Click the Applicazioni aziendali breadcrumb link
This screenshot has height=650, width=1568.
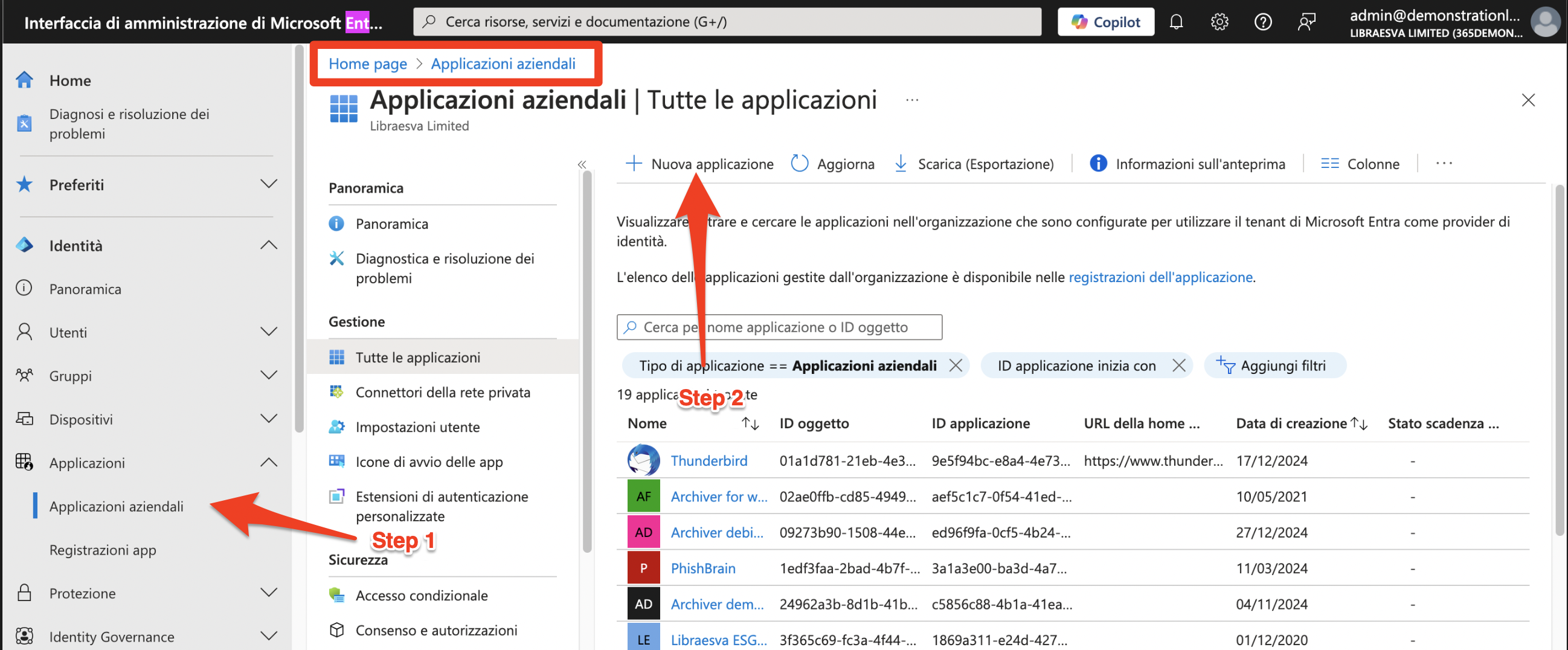click(503, 63)
